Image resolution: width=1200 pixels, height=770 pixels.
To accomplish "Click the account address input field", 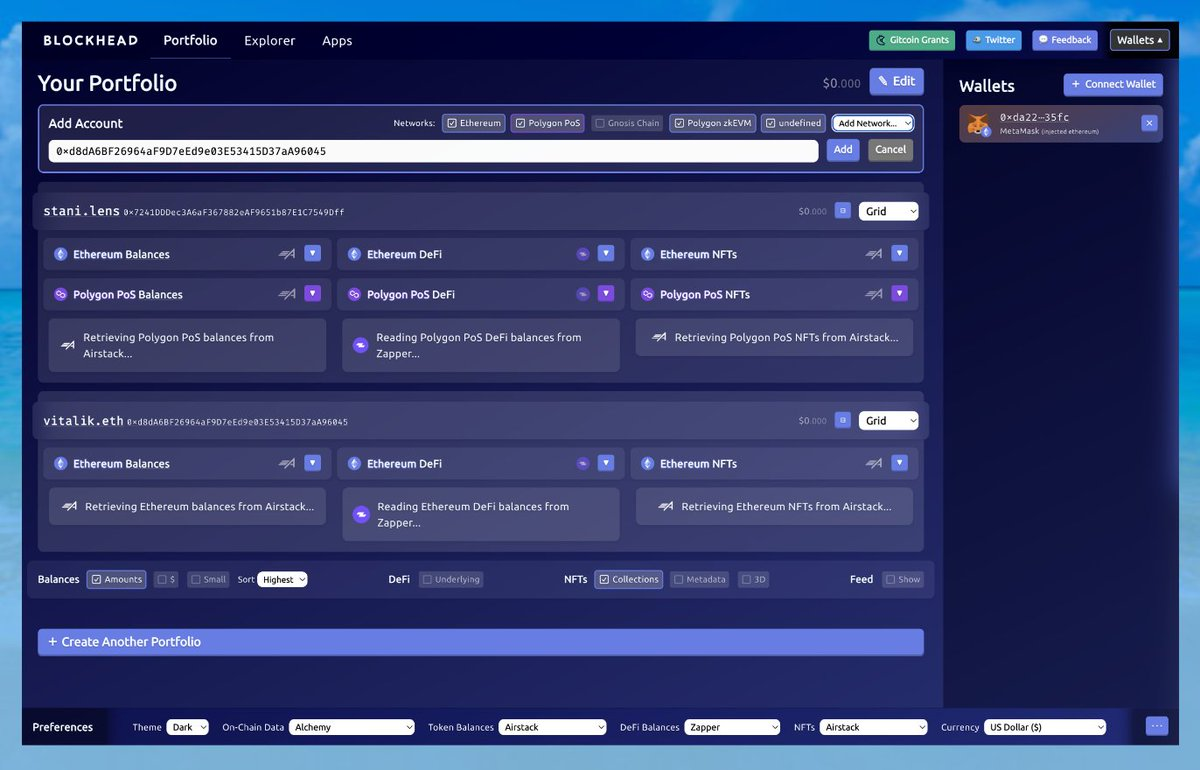I will point(433,151).
